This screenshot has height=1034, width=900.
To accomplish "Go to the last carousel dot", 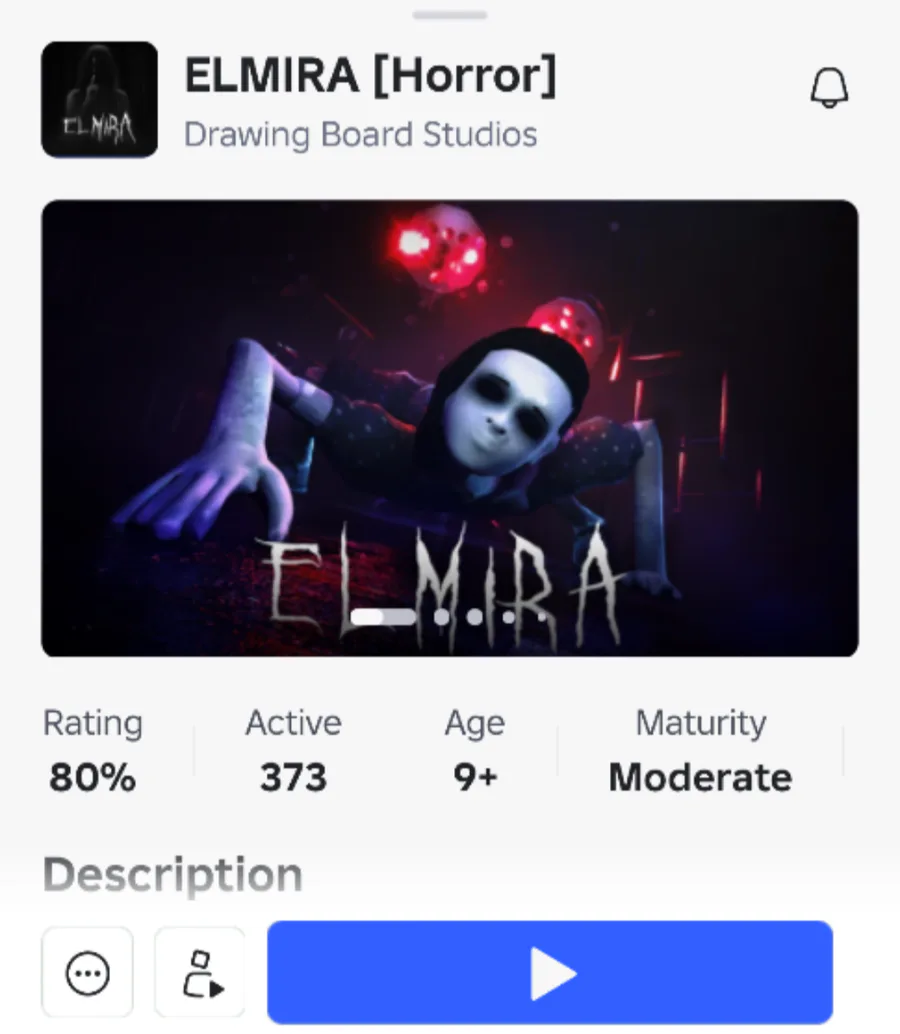I will pyautogui.click(x=541, y=618).
